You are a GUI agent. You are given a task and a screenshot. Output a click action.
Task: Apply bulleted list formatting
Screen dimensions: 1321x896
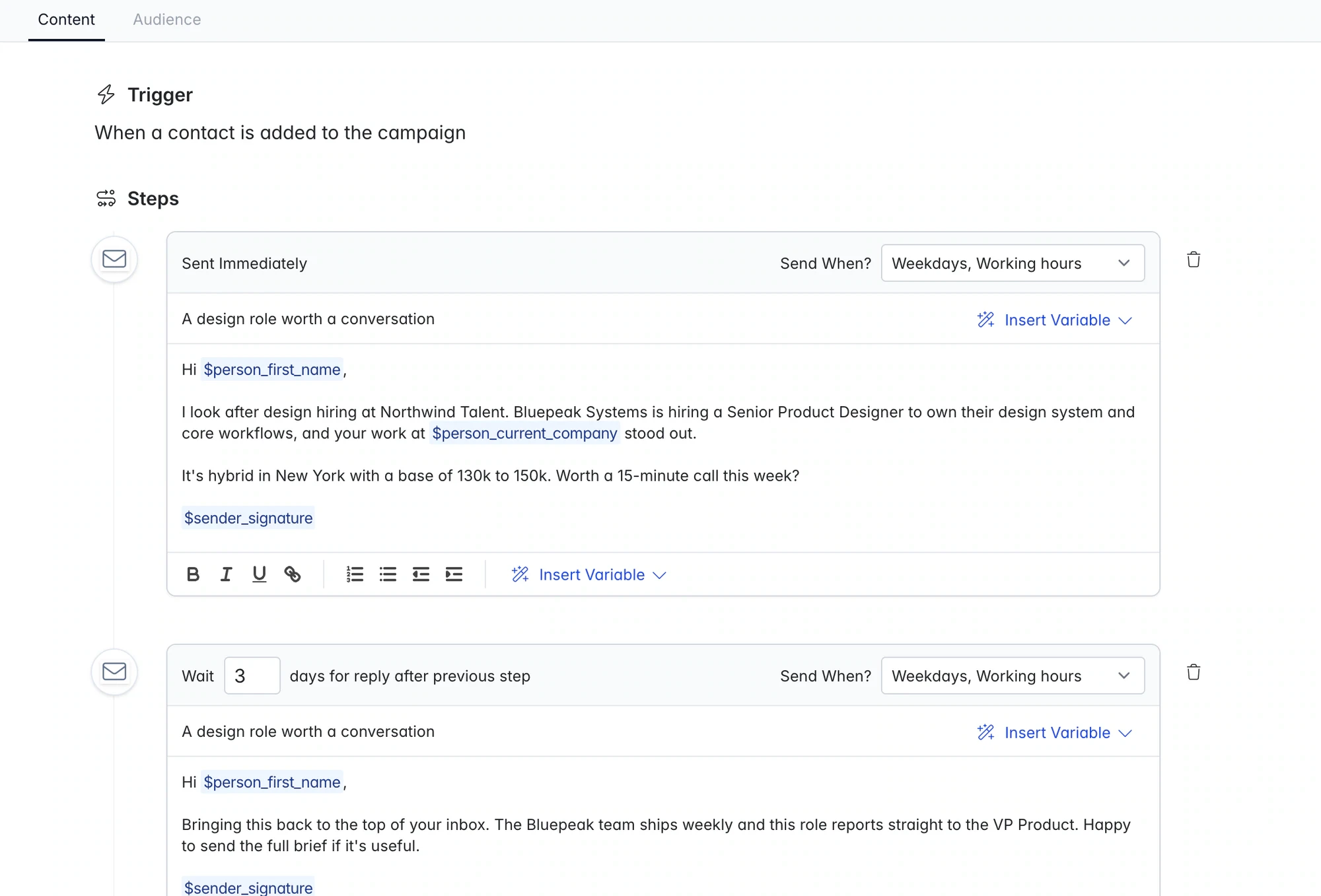[x=388, y=574]
